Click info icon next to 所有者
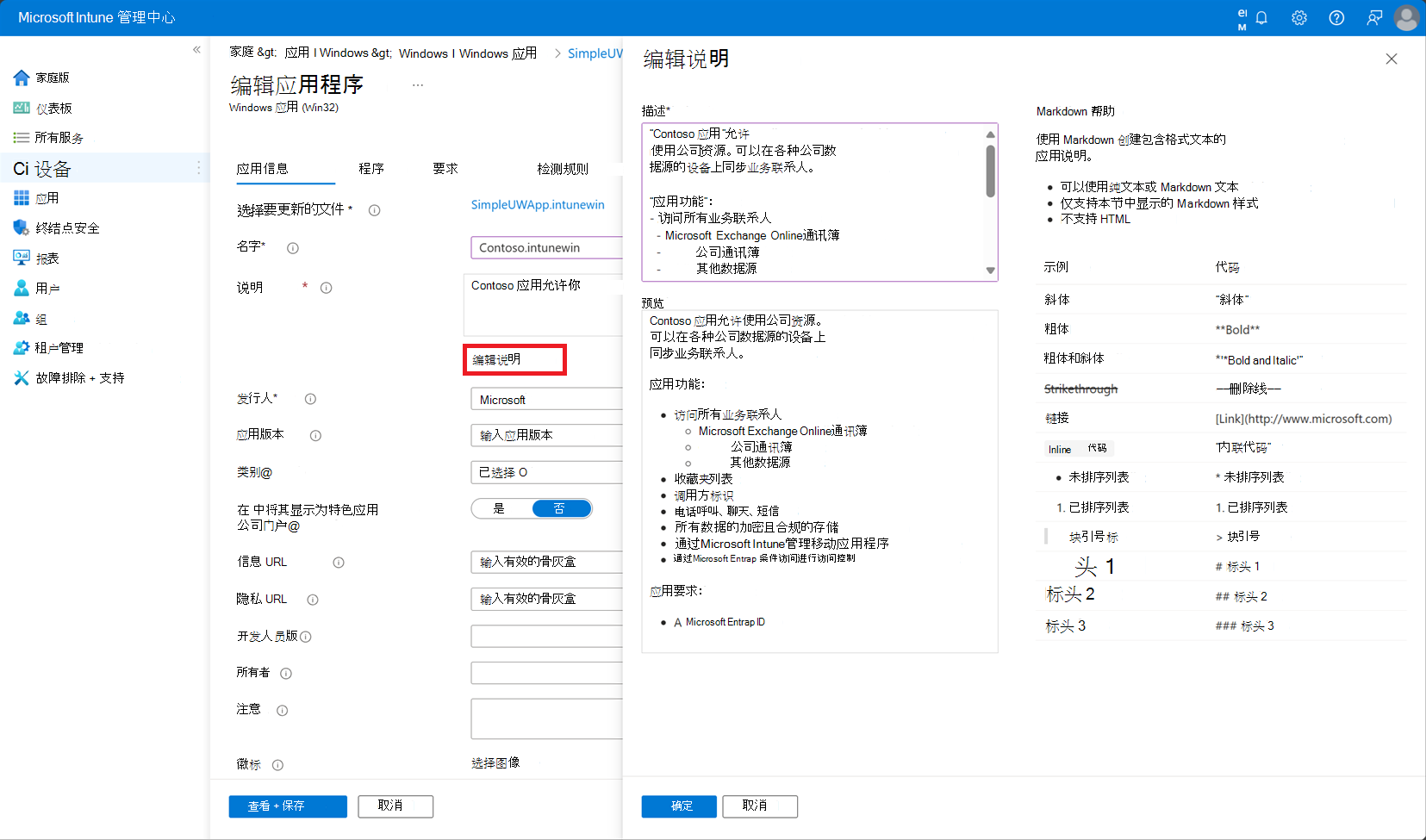Image resolution: width=1426 pixels, height=840 pixels. click(285, 674)
